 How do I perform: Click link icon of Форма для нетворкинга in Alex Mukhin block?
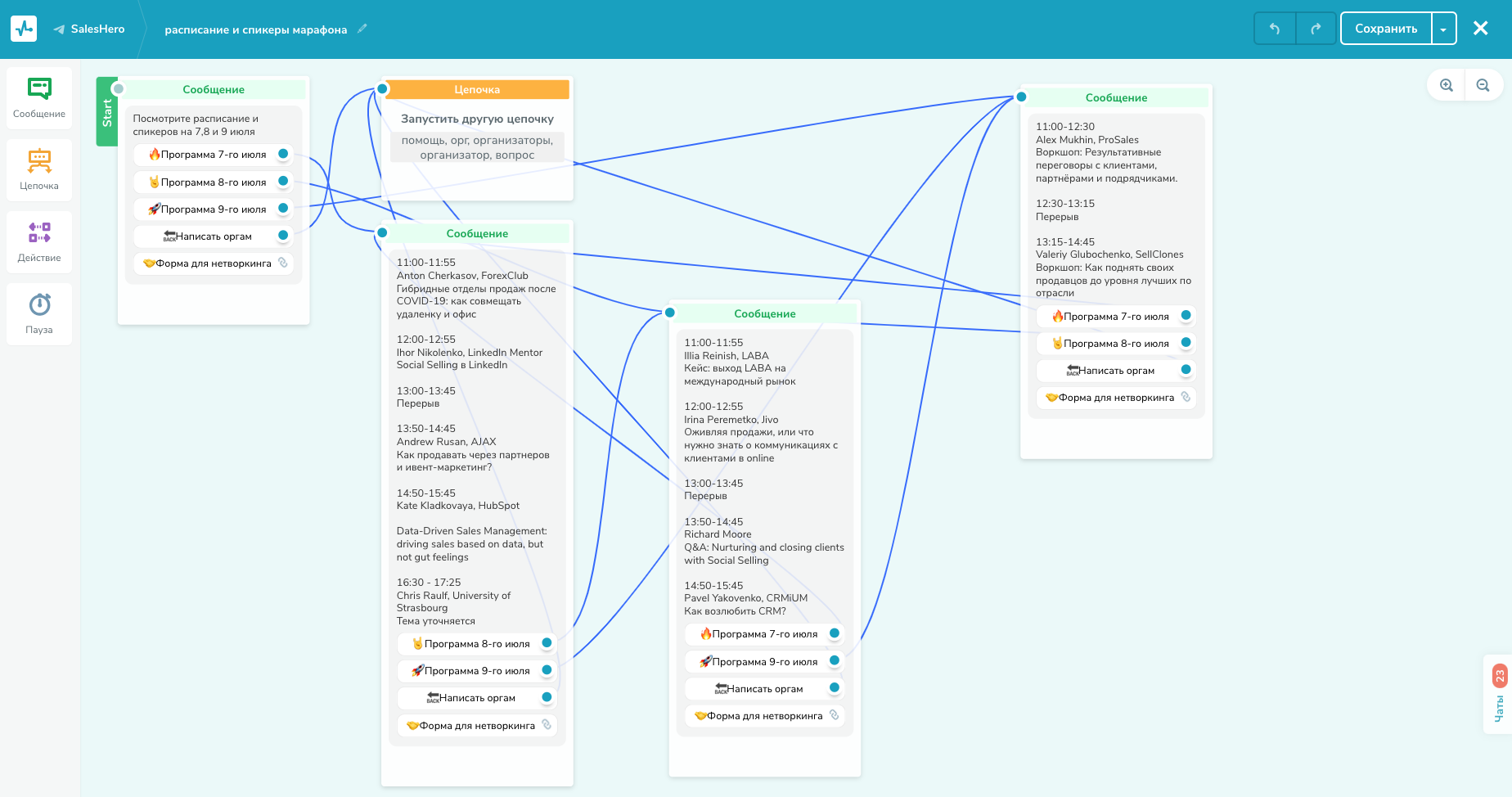coord(1186,397)
